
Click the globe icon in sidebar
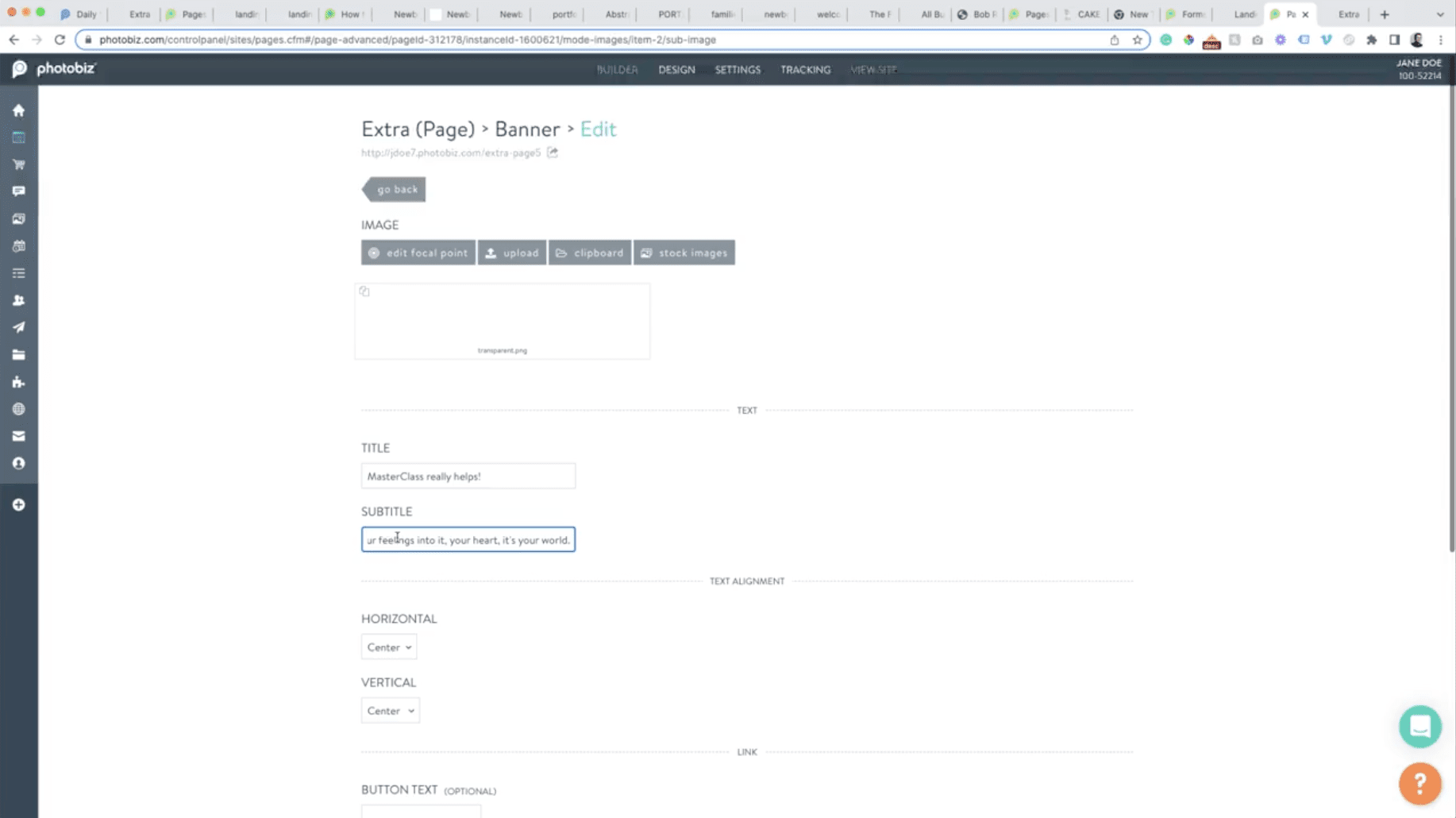point(18,409)
